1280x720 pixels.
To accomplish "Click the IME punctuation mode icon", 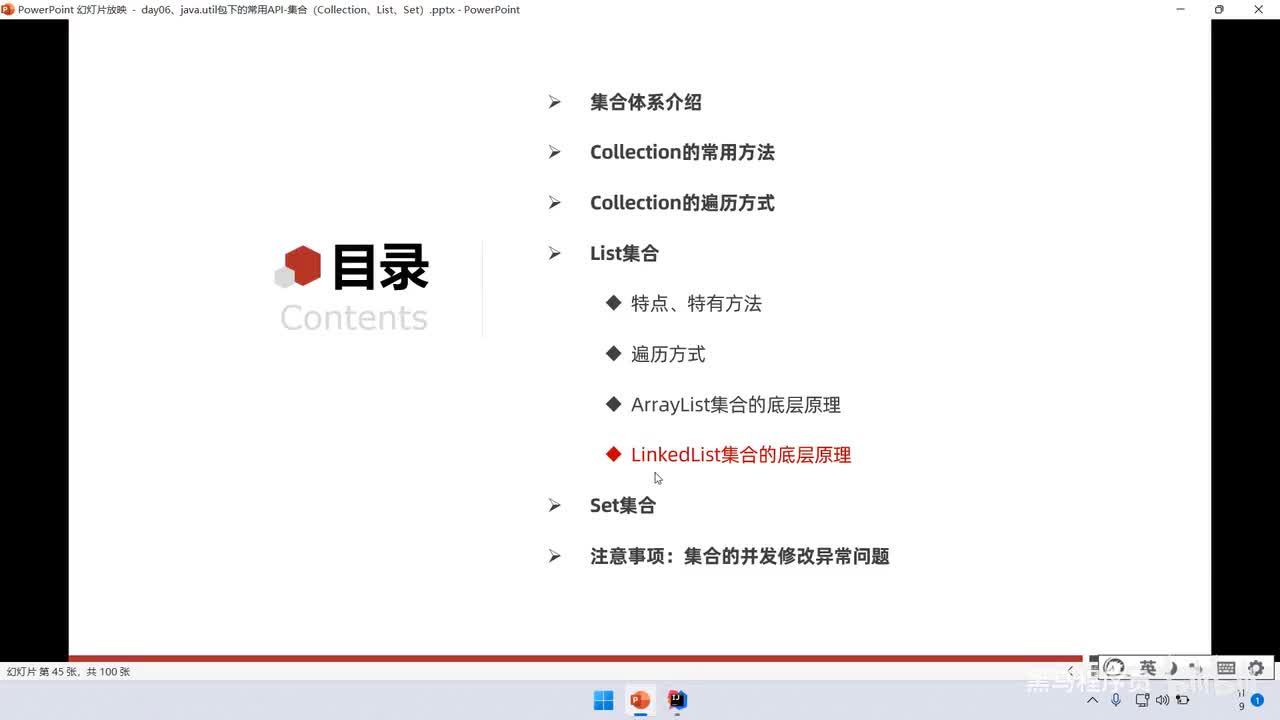I will (x=1197, y=667).
